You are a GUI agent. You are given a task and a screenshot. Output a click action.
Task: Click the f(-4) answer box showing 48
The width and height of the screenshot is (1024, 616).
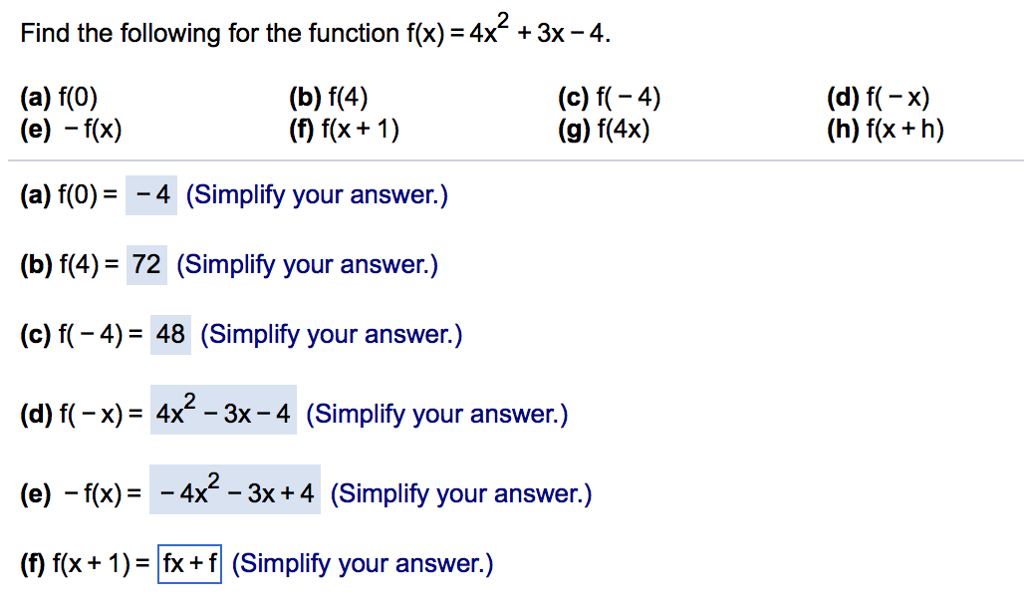tap(170, 334)
